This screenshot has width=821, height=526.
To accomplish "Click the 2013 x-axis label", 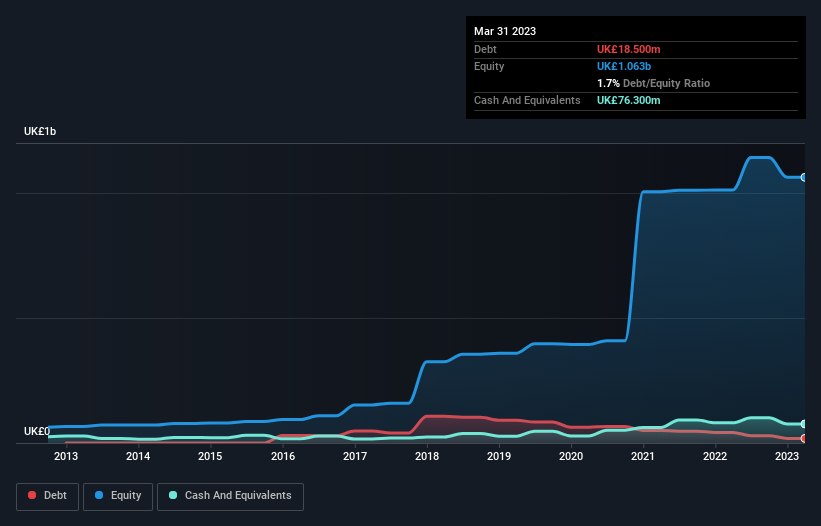I will click(66, 456).
